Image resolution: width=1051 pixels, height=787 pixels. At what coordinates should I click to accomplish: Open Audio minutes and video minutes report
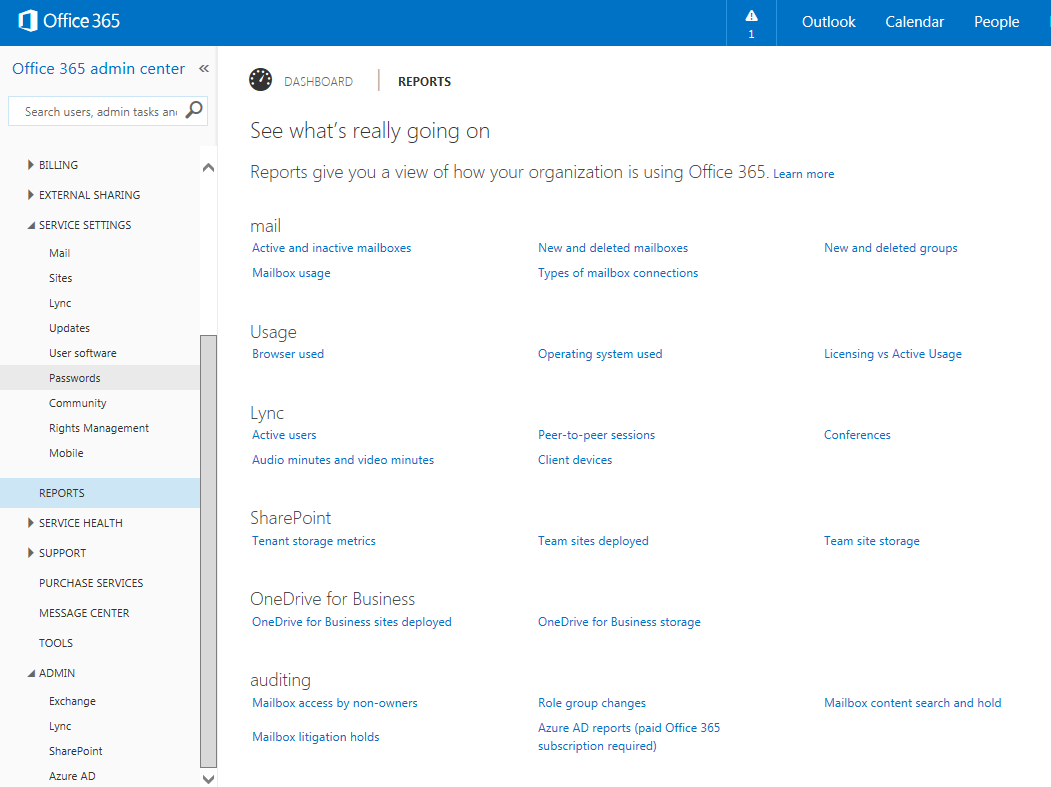tap(343, 460)
